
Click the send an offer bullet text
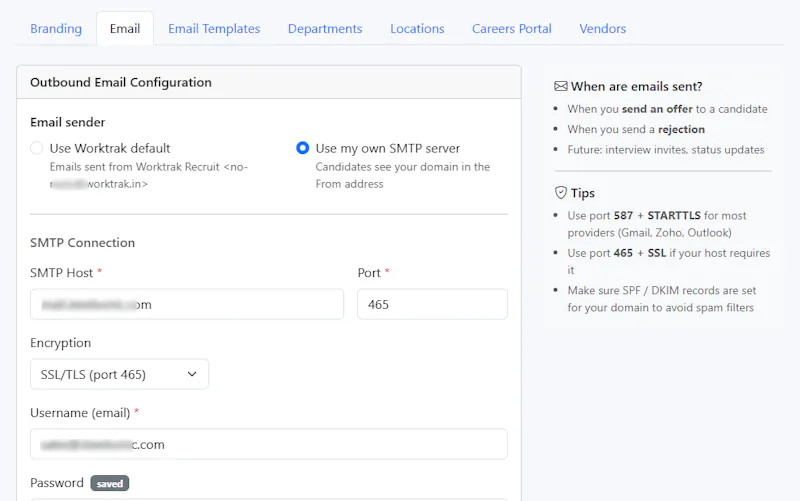667,109
